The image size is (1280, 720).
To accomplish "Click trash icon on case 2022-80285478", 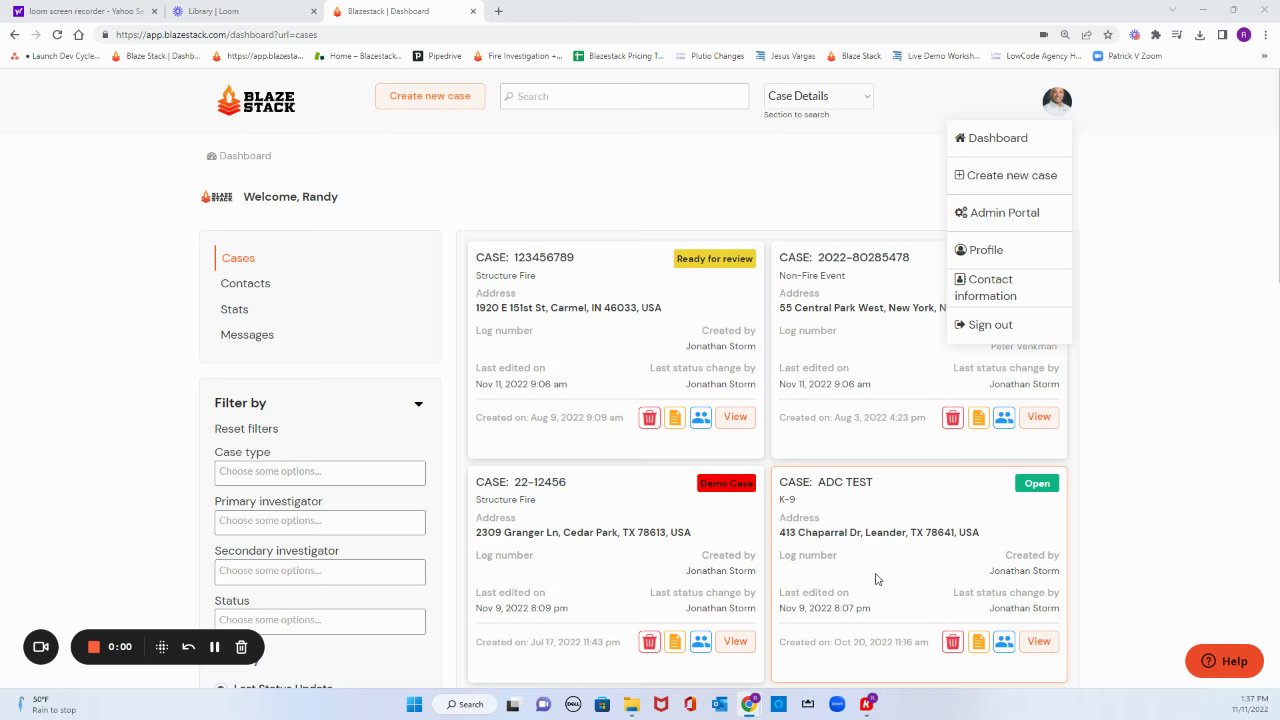I will tap(953, 417).
